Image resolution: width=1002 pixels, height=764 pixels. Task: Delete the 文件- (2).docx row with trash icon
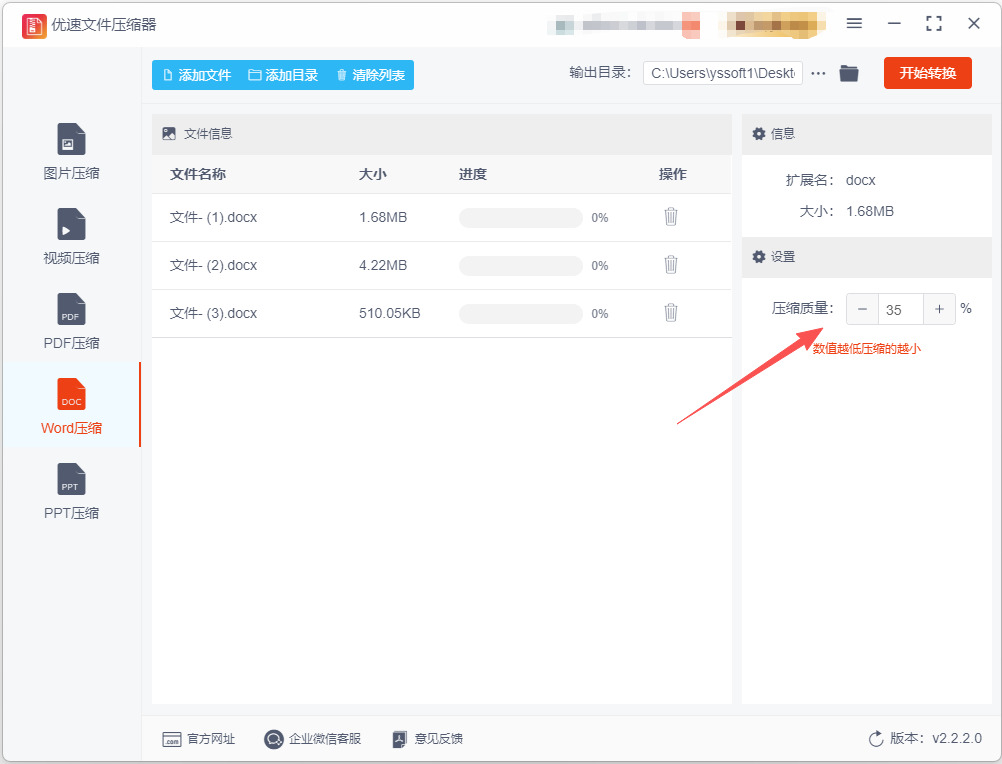tap(670, 264)
